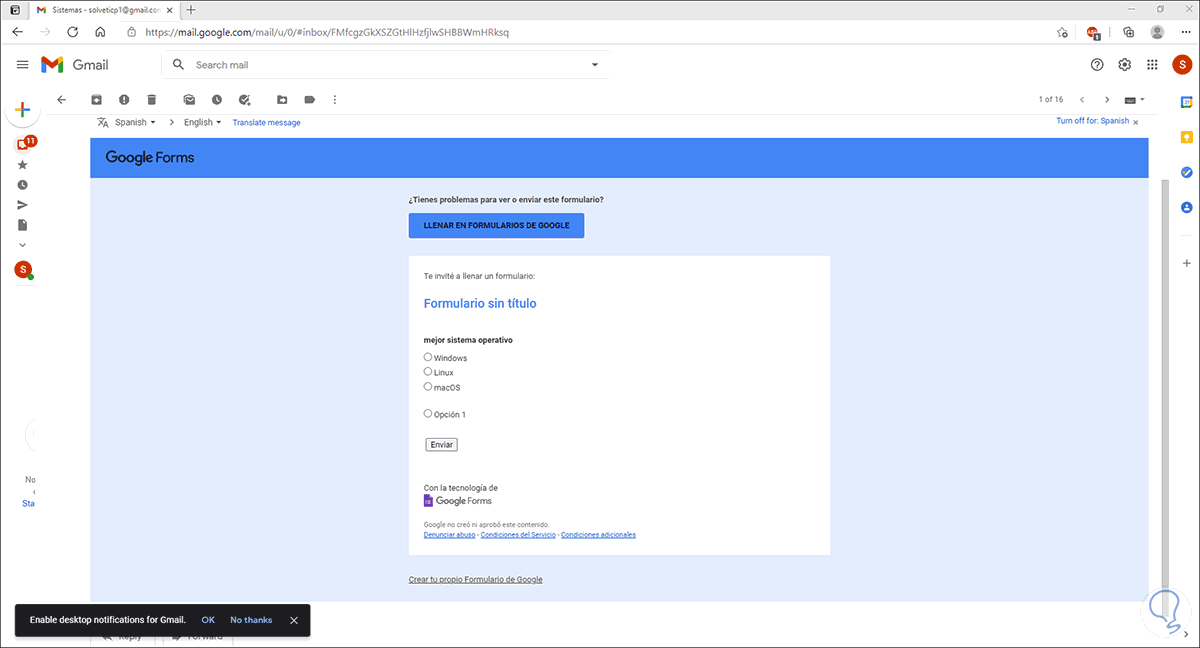Click Turn off for: Spanish

pos(1093,121)
